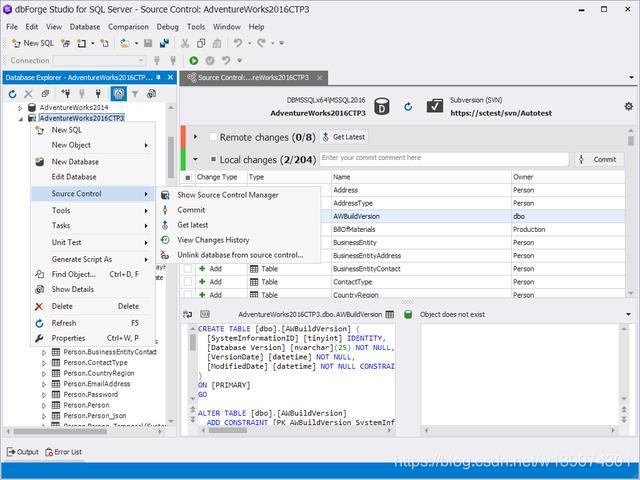Screen dimensions: 640x480
Task: Open source control settings gear
Action: click(629, 107)
